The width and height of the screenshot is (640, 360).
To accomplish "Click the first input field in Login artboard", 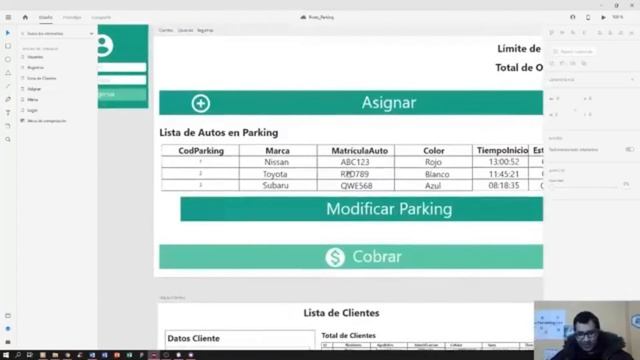I will (122, 67).
